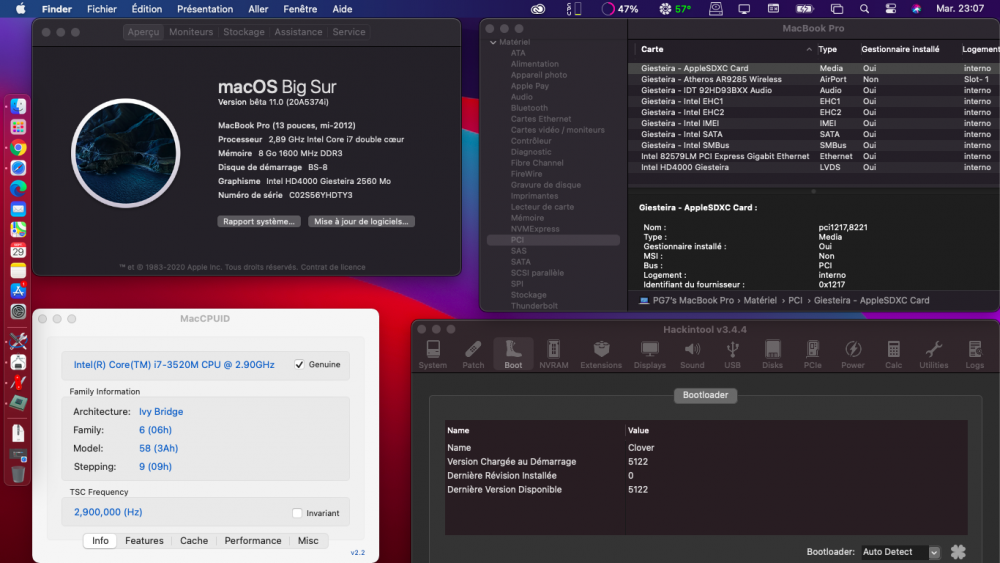Screen dimensions: 1000x563
Task: Click the Bootloader segment button in Hackintool
Action: click(705, 395)
